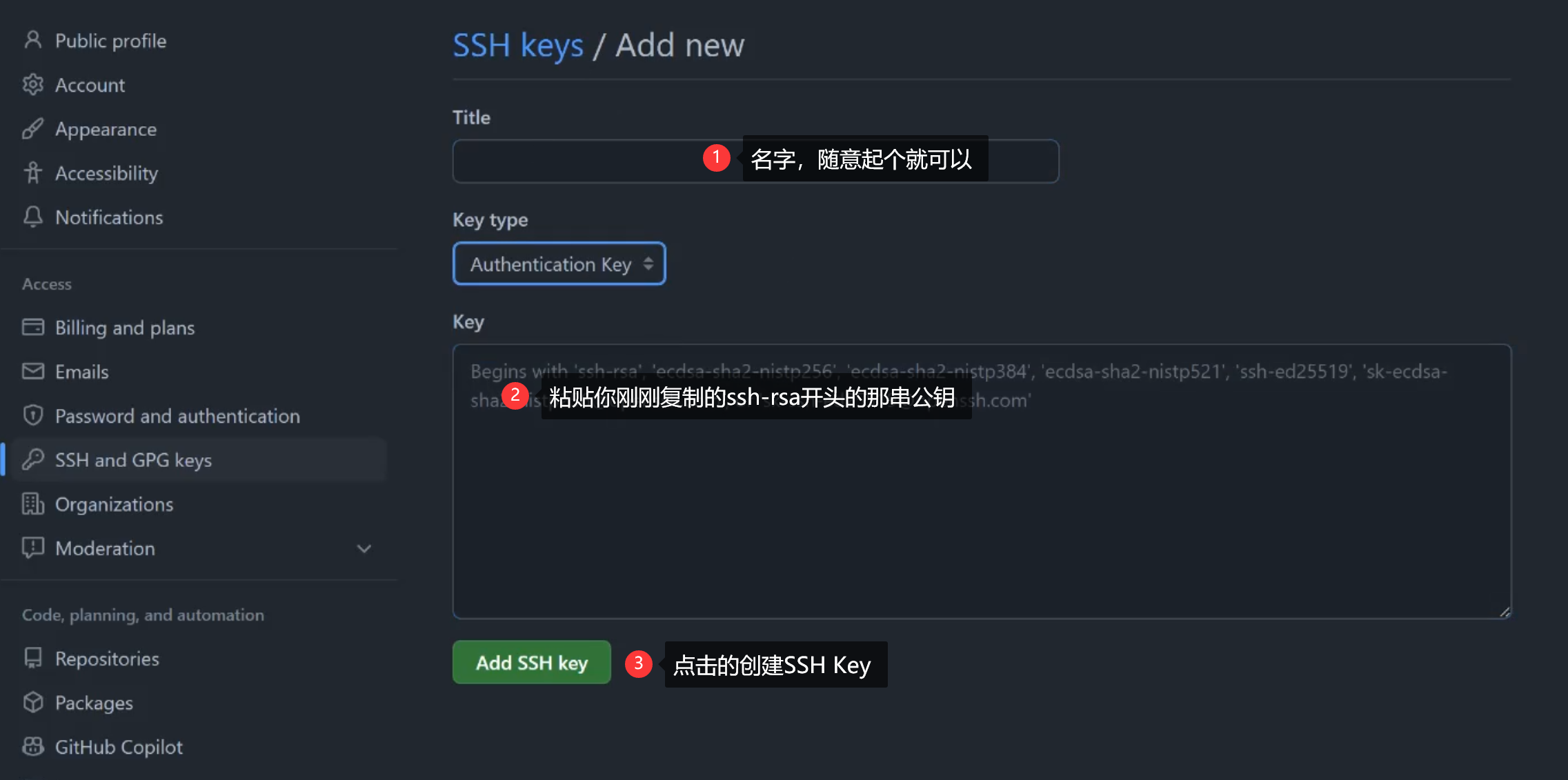Click inside the Key text area
1568x780 pixels.
(x=982, y=481)
